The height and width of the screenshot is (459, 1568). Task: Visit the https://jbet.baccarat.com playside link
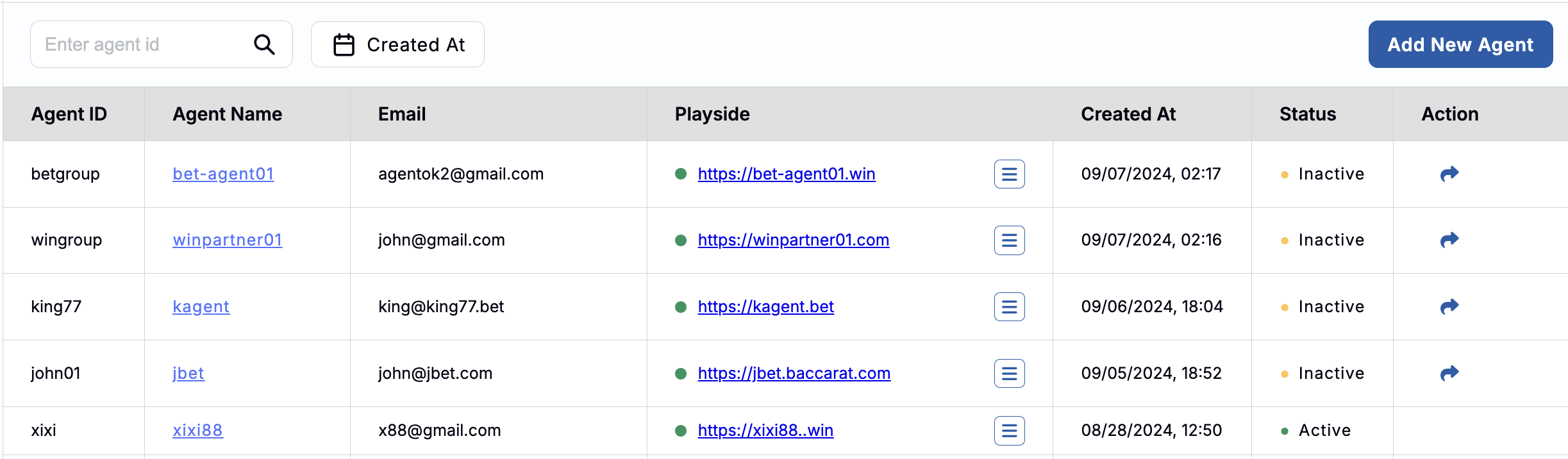[x=794, y=373]
